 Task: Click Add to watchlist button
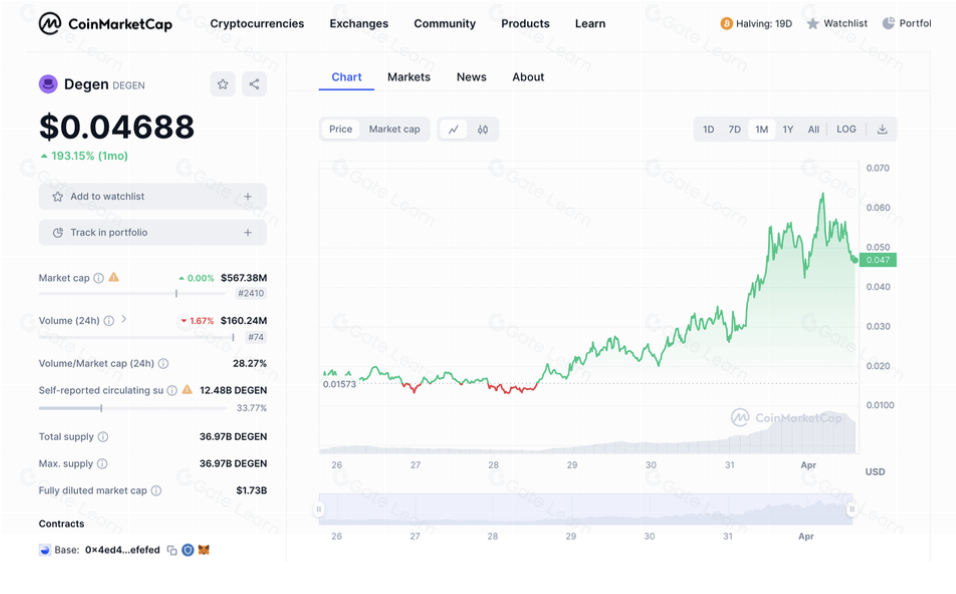click(x=152, y=197)
